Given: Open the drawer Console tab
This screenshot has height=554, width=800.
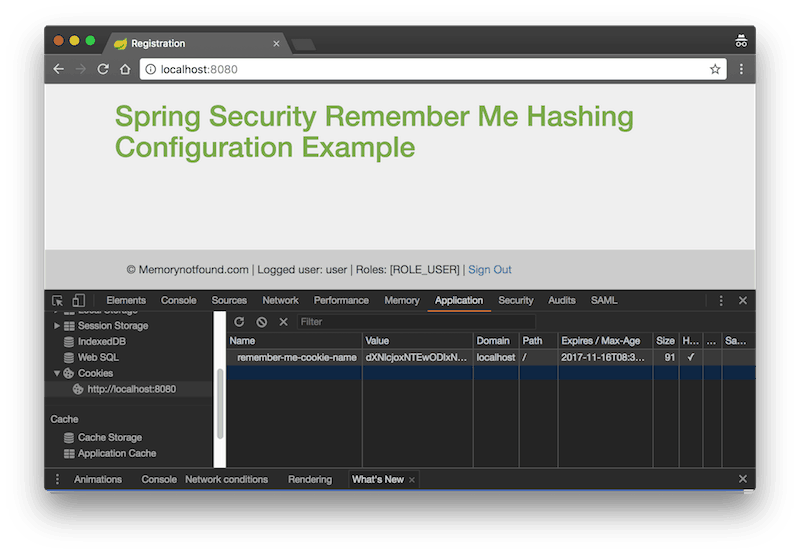Looking at the screenshot, I should click(x=159, y=480).
